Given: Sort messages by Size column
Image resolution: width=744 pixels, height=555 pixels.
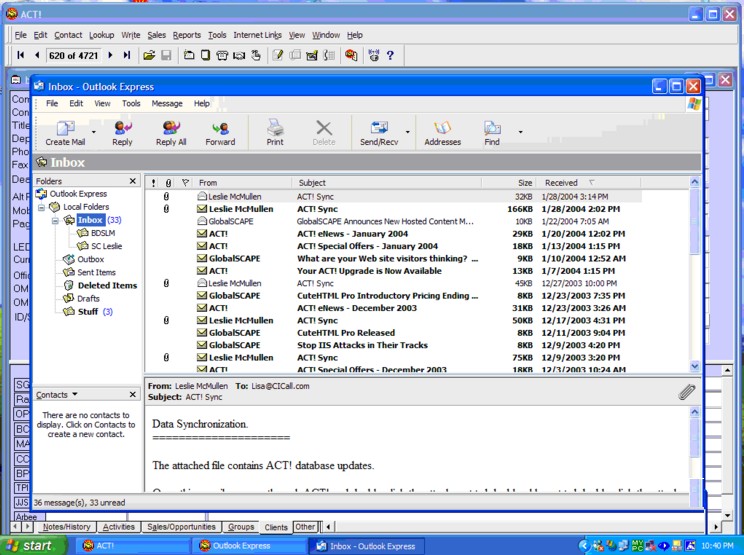Looking at the screenshot, I should (x=509, y=183).
